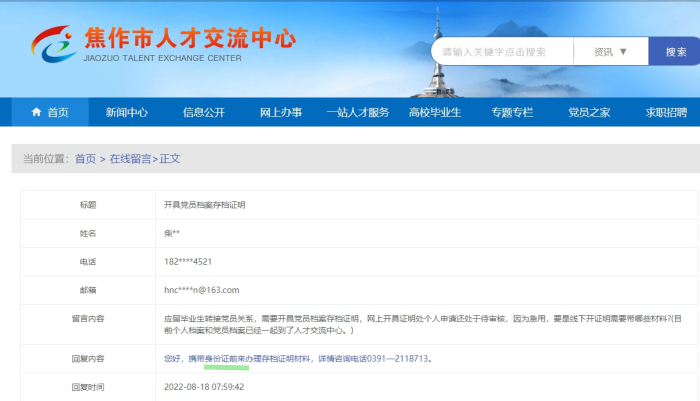Click the 焦作市人才交流中心 site title

(191, 38)
